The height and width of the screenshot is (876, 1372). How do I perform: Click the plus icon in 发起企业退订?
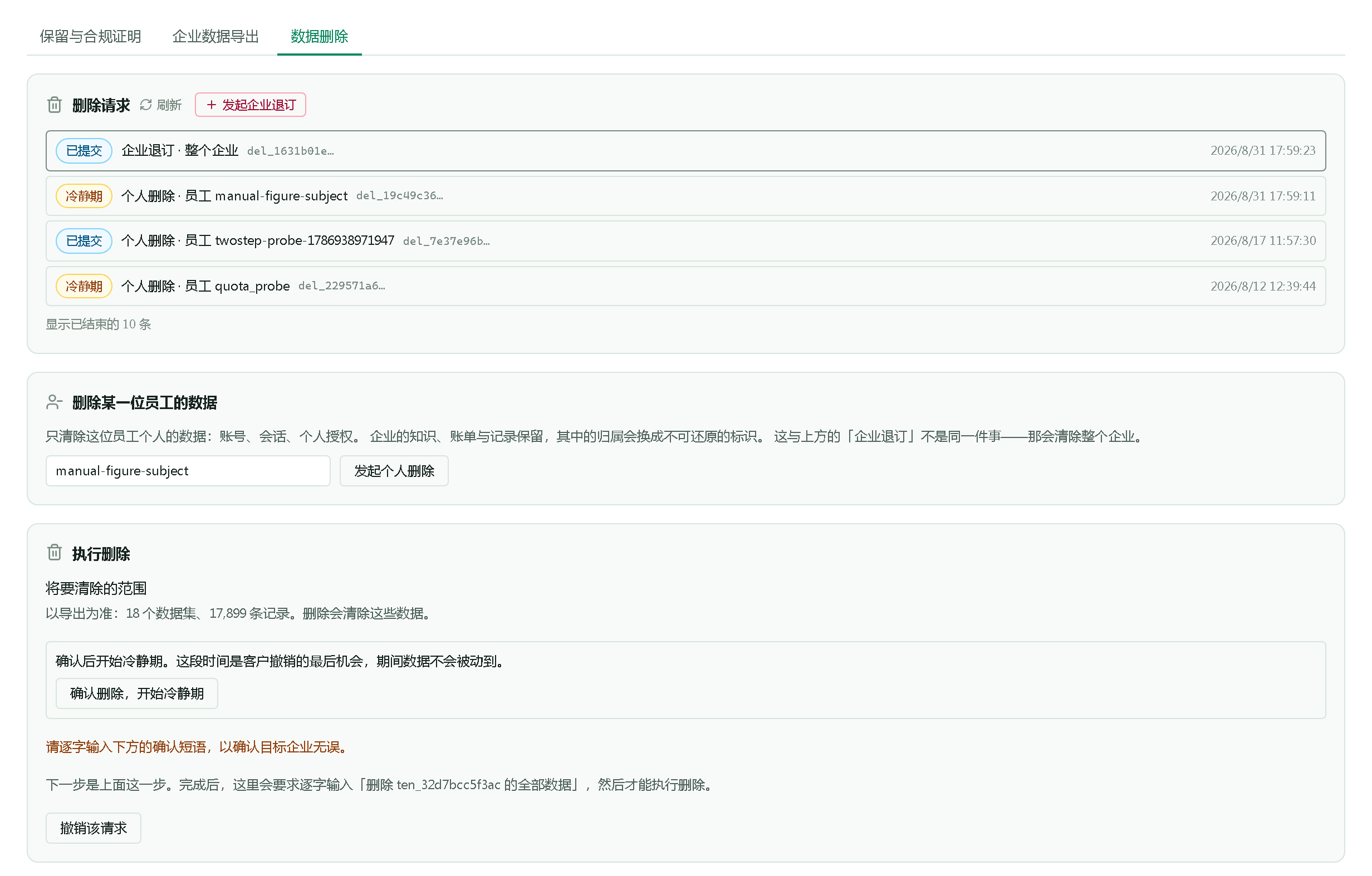pos(212,105)
